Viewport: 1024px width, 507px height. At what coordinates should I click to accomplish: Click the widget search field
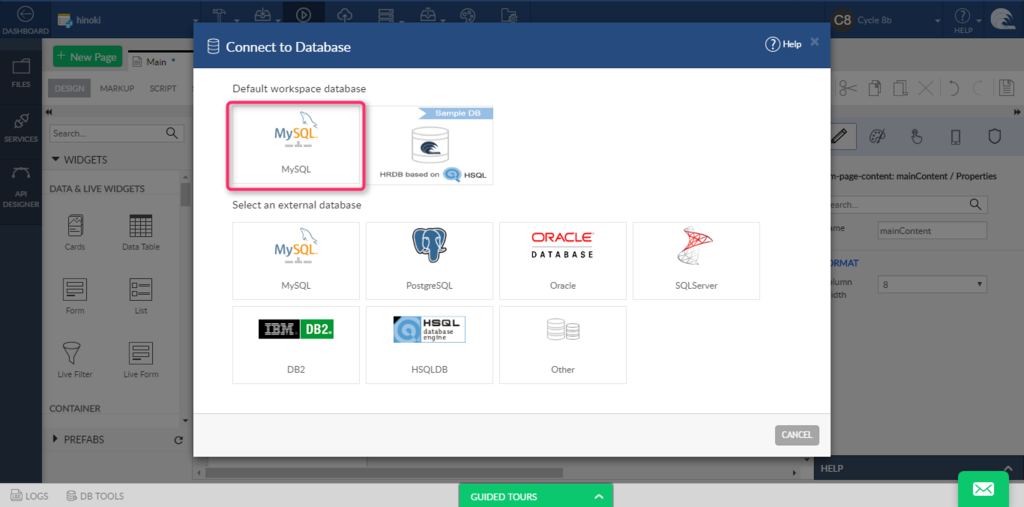tap(116, 133)
